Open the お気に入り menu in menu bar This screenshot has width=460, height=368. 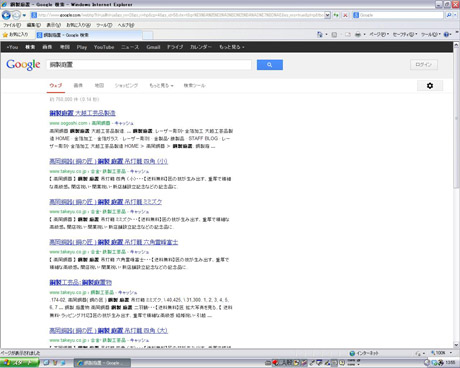79,25
